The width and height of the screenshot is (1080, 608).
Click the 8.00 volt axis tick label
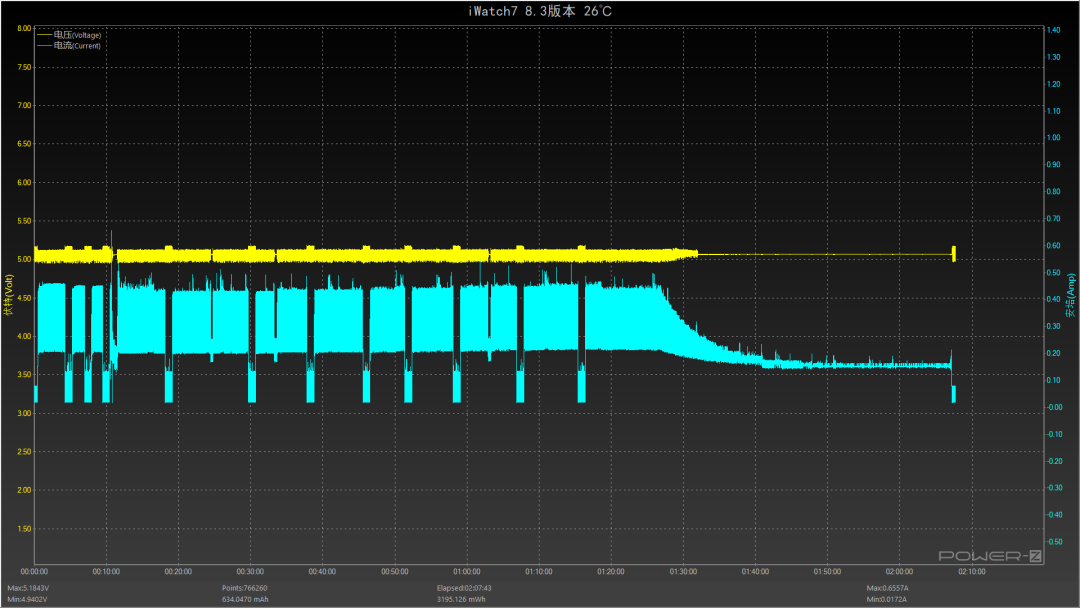click(24, 29)
